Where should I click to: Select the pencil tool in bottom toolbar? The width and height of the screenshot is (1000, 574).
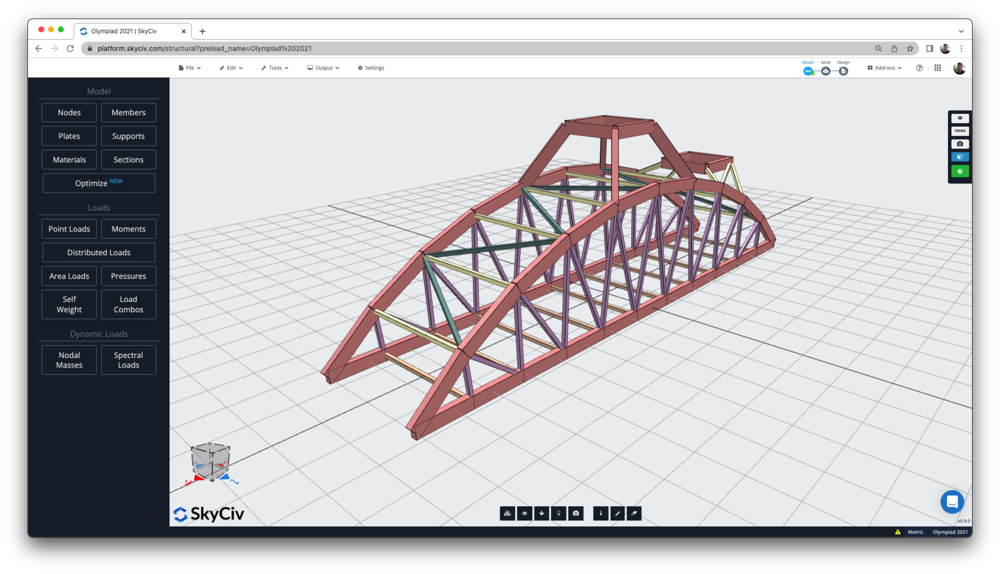pyautogui.click(x=617, y=513)
